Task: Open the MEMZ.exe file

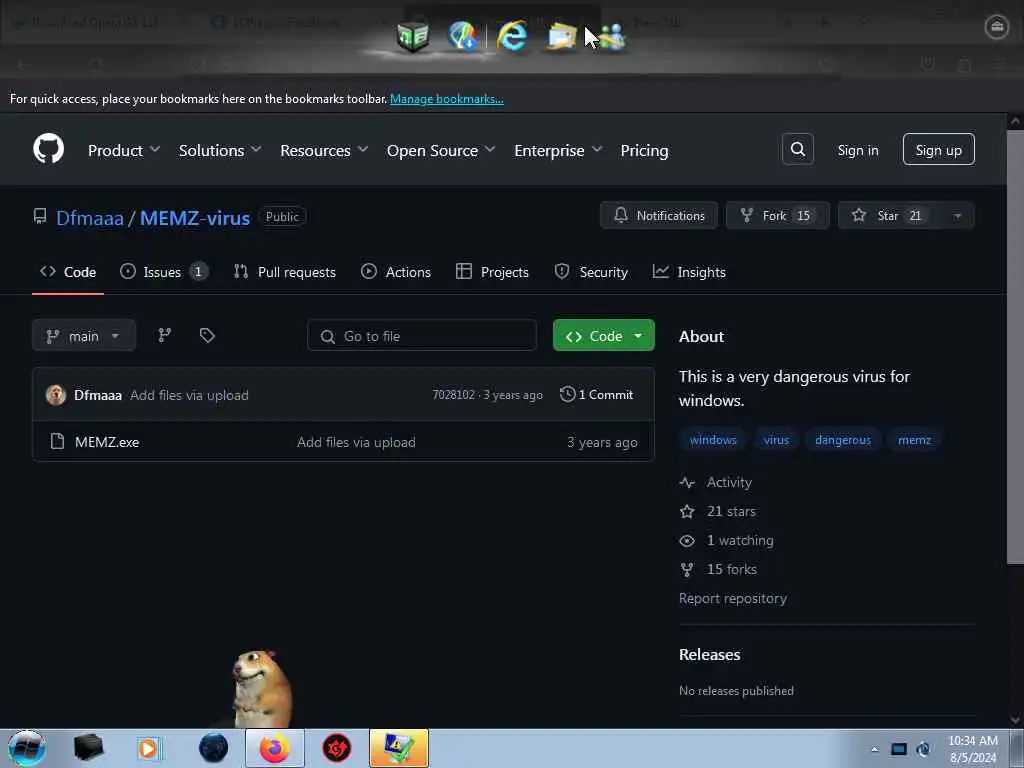Action: 107,442
